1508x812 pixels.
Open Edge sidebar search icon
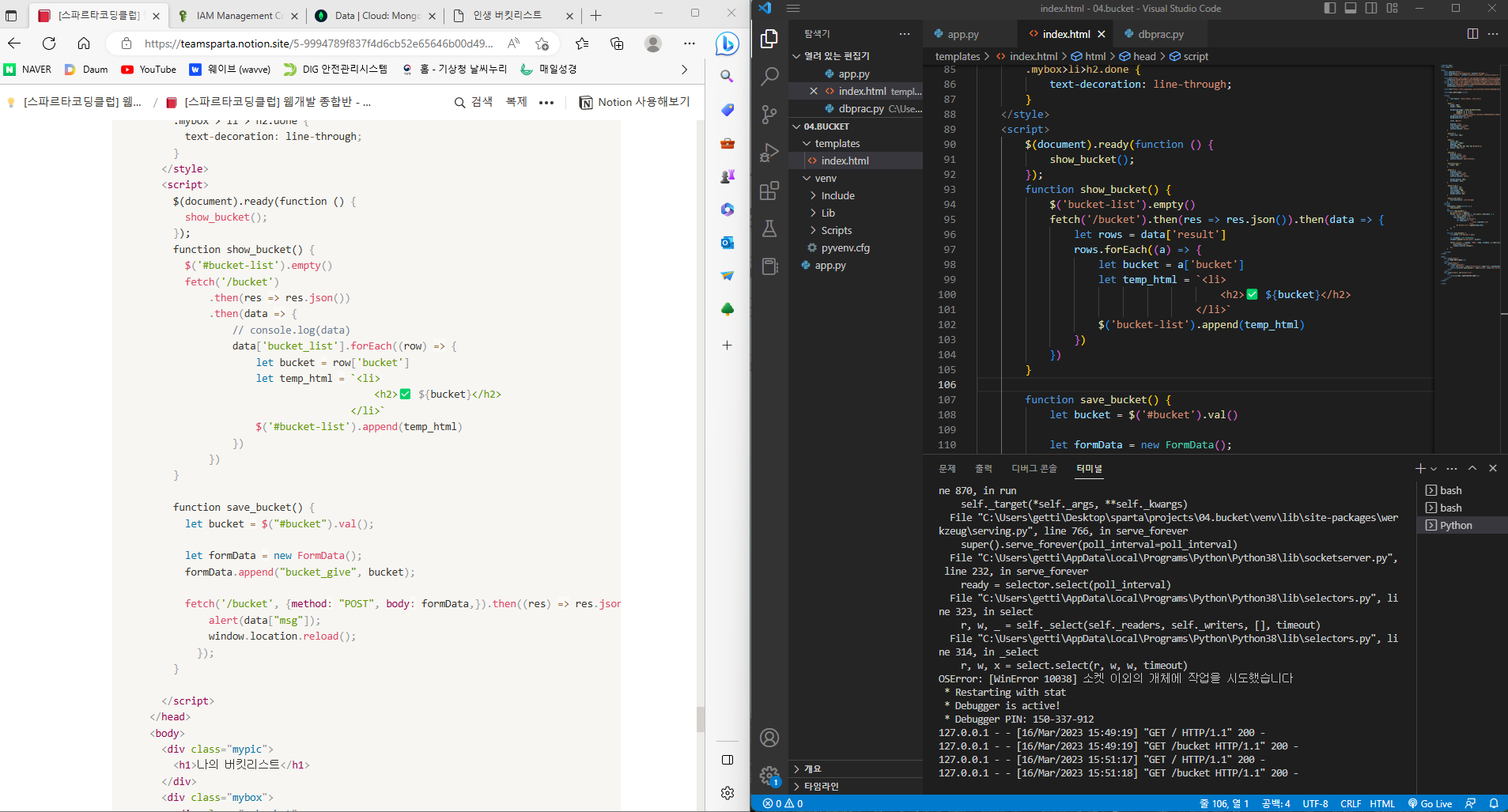pos(728,77)
